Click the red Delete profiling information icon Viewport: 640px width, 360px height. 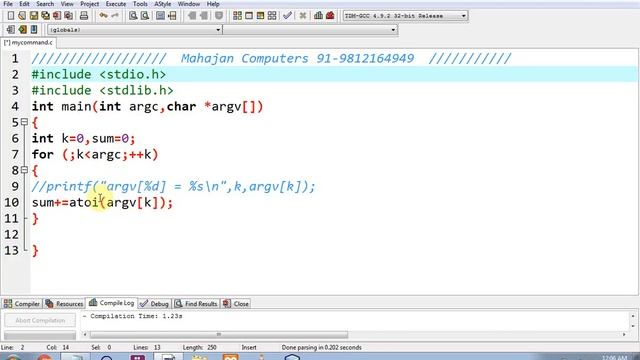pos(330,16)
